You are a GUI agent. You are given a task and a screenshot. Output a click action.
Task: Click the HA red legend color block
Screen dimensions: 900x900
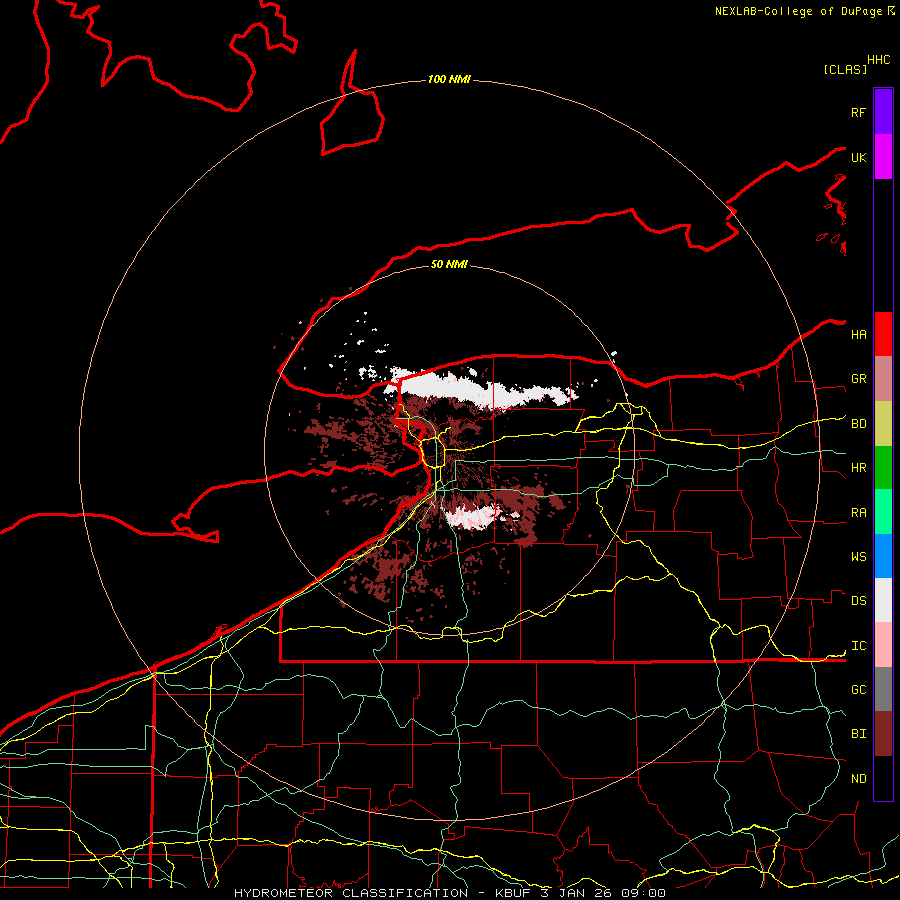pyautogui.click(x=883, y=334)
